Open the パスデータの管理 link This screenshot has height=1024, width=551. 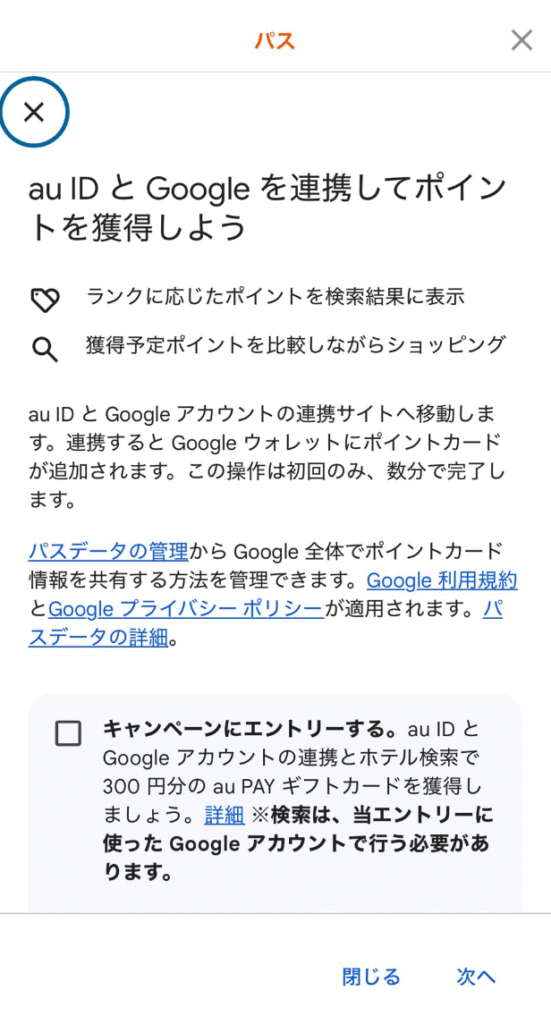pos(108,552)
